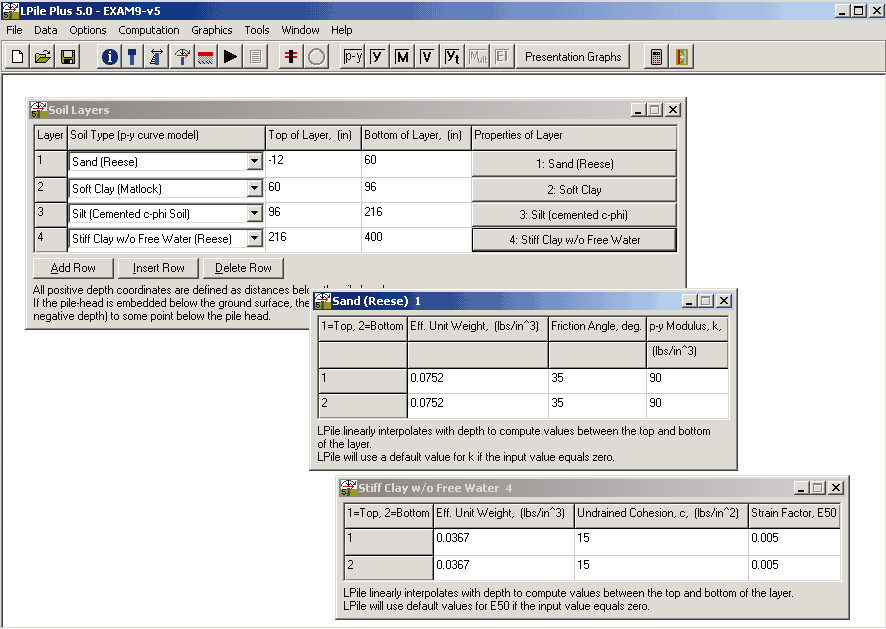This screenshot has height=629, width=886.
Task: Open the p-y curves graph icon
Action: click(x=352, y=57)
